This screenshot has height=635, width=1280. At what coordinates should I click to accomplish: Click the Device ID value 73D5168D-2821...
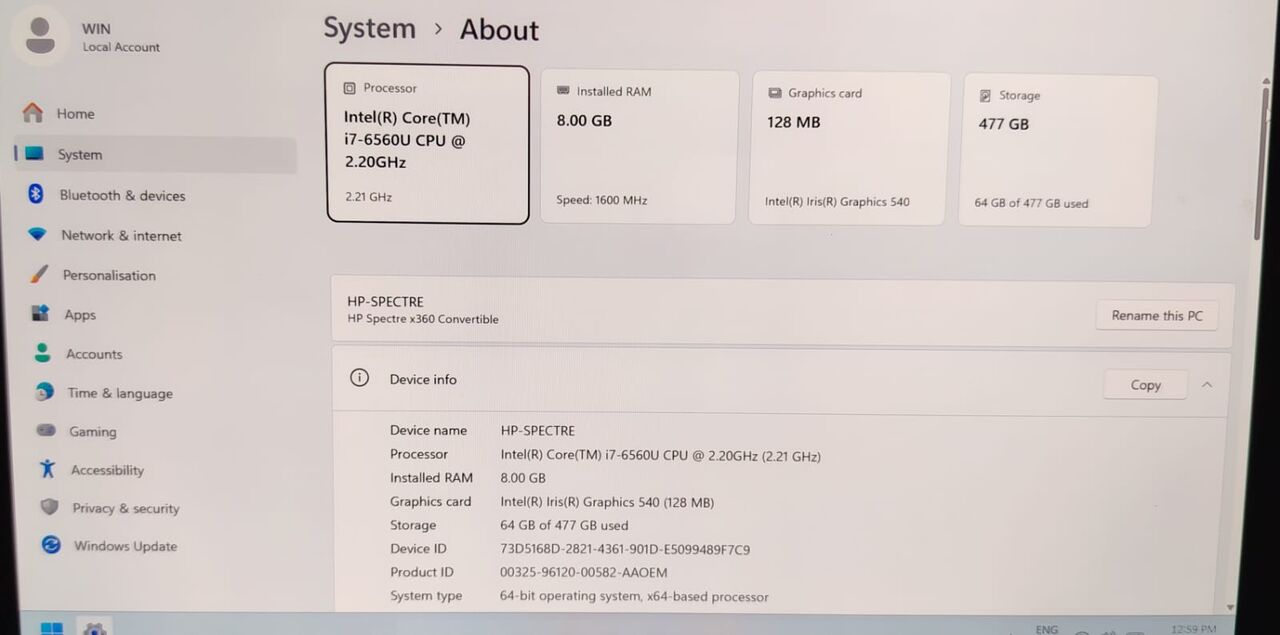(625, 549)
